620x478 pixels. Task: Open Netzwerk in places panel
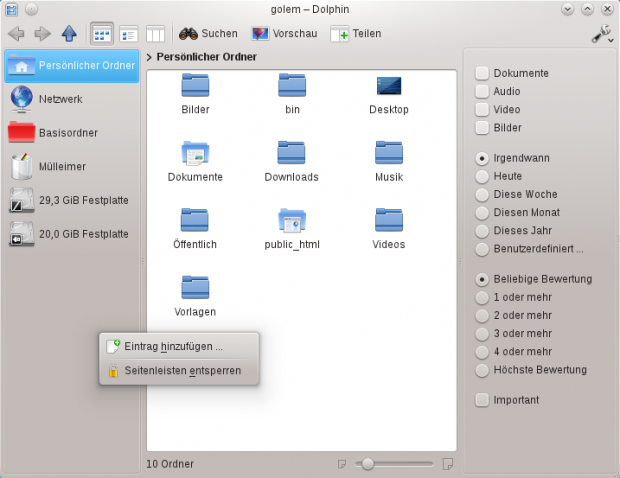tap(60, 99)
